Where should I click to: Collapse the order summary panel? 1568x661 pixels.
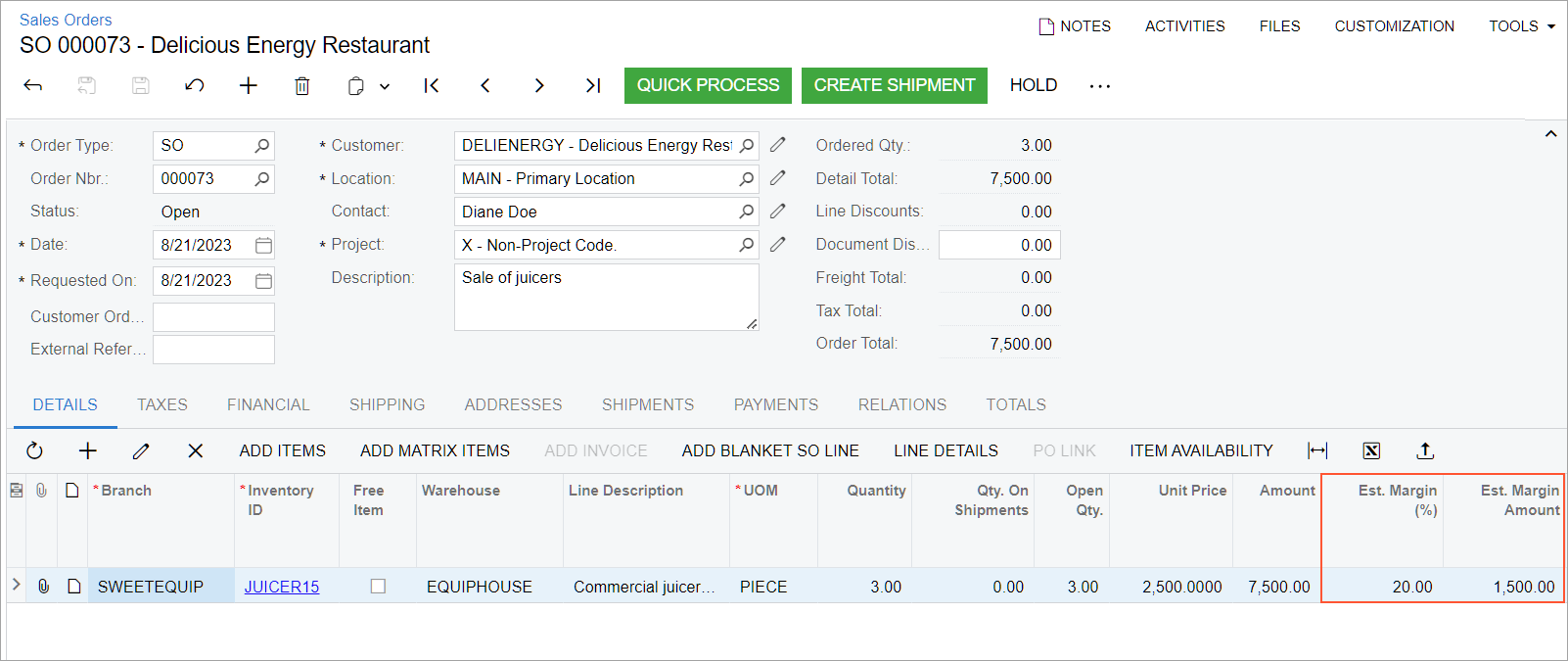click(x=1550, y=134)
